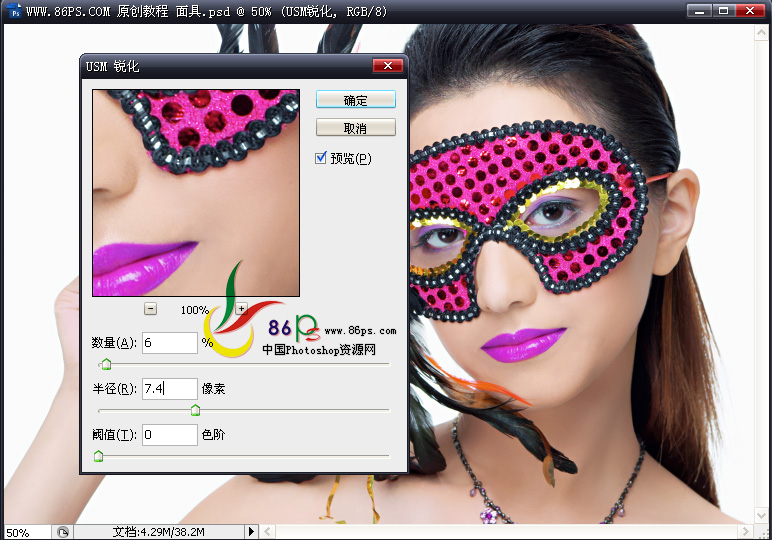Maximize the document window

click(723, 11)
